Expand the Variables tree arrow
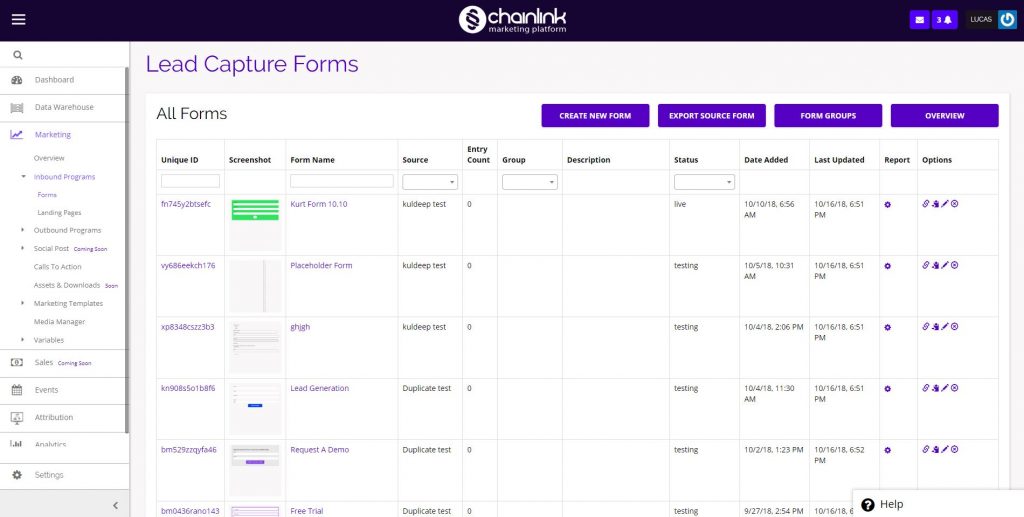This screenshot has width=1024, height=517. (x=23, y=339)
